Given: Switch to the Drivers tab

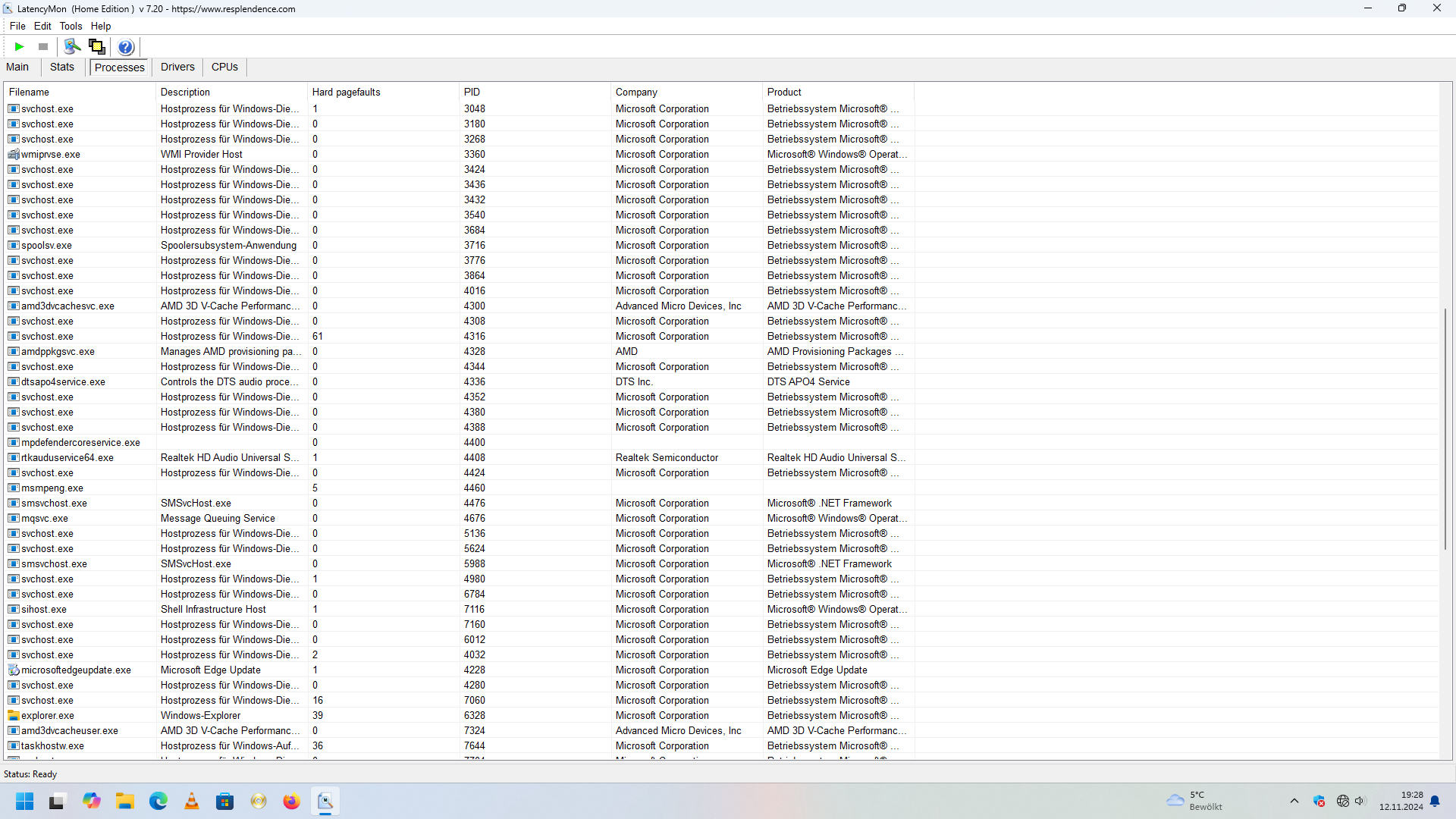Looking at the screenshot, I should [177, 67].
